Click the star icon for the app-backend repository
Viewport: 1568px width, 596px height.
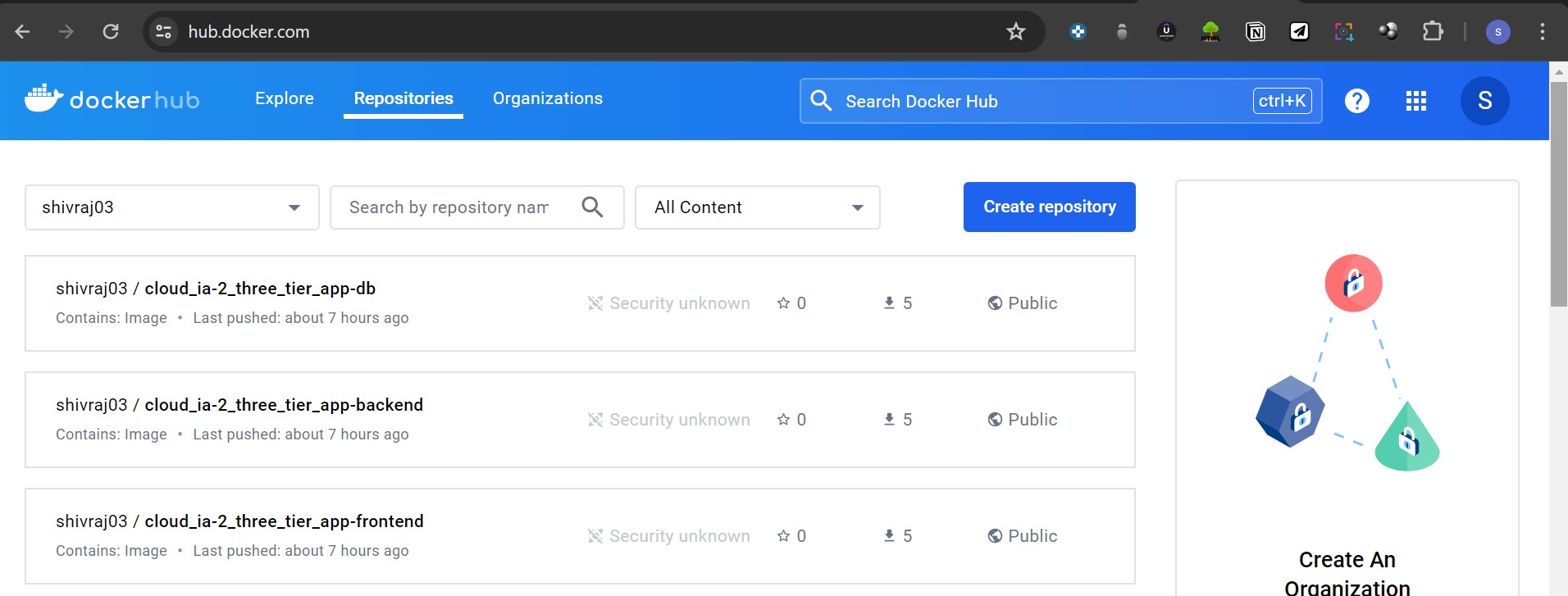pos(783,420)
